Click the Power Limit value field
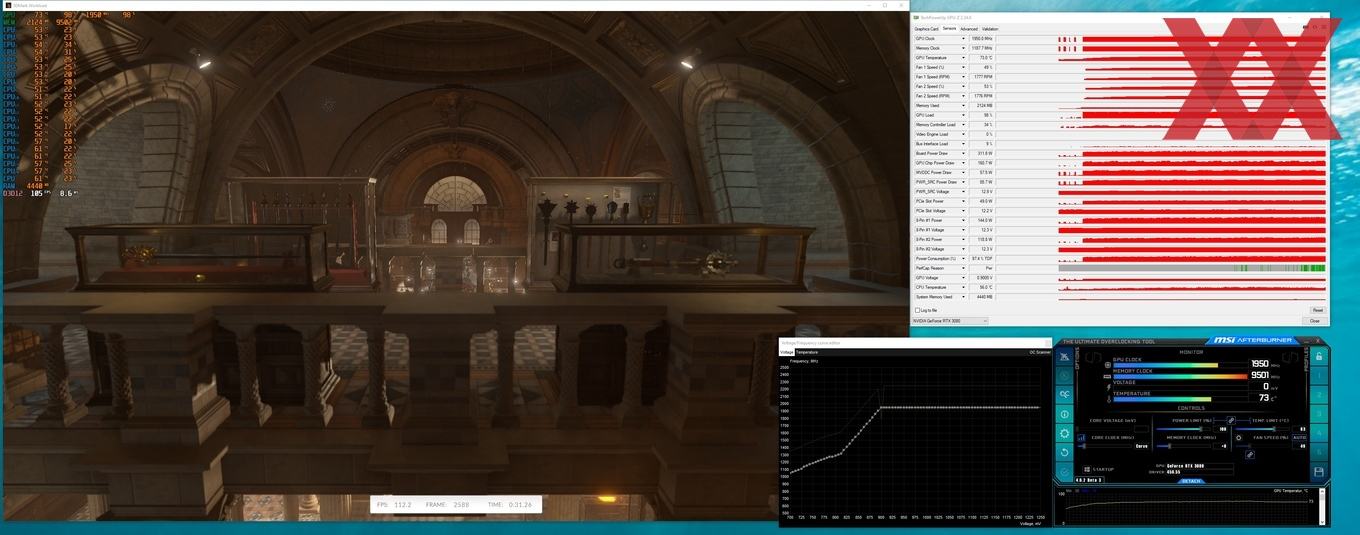Image resolution: width=1360 pixels, height=535 pixels. point(1221,429)
